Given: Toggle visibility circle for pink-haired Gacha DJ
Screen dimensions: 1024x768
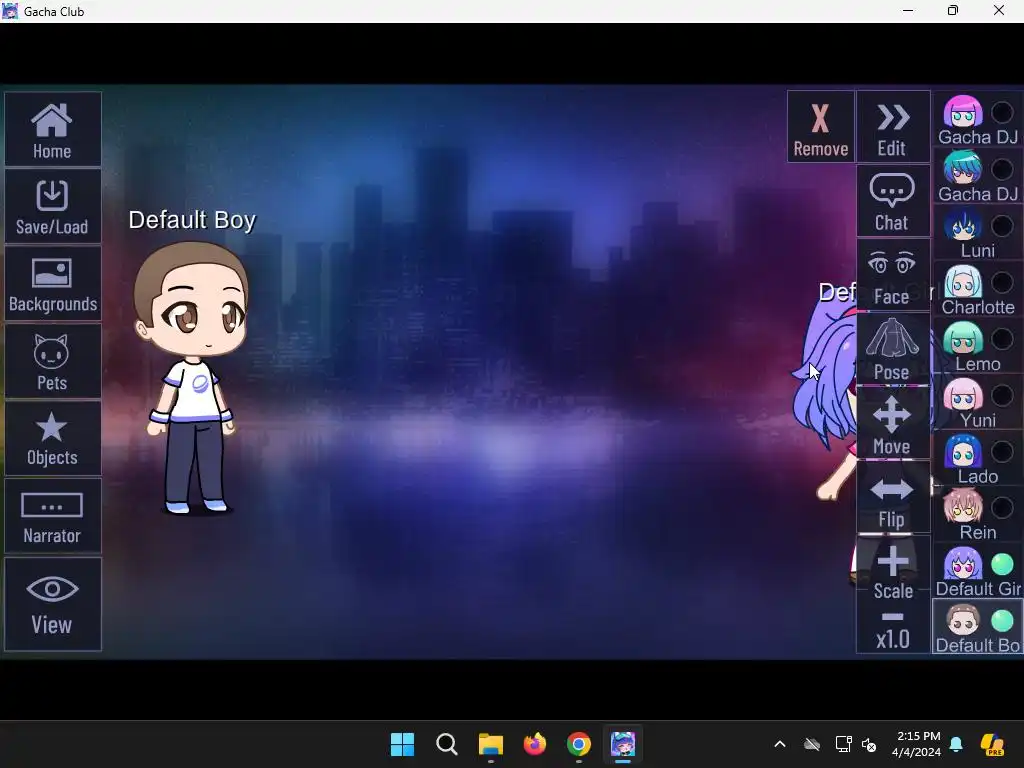Looking at the screenshot, I should click(x=1002, y=113).
